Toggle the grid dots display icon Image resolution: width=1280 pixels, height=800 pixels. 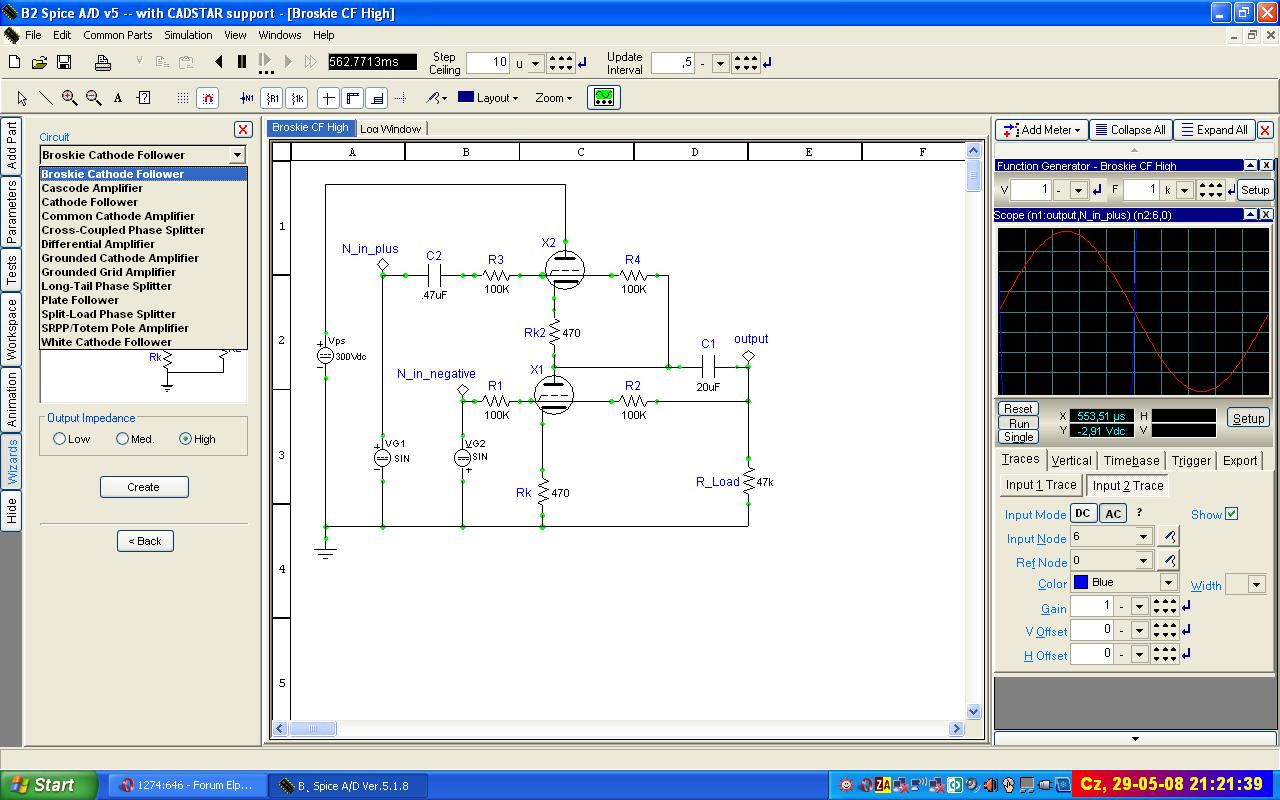183,98
